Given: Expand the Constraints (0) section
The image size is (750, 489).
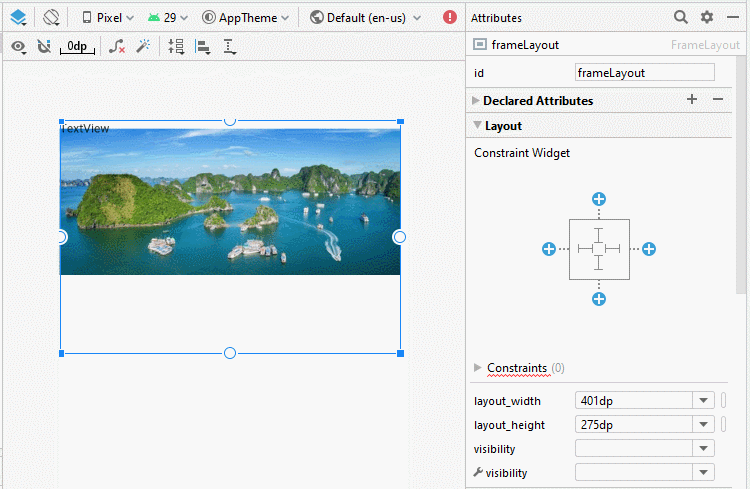Looking at the screenshot, I should click(477, 367).
